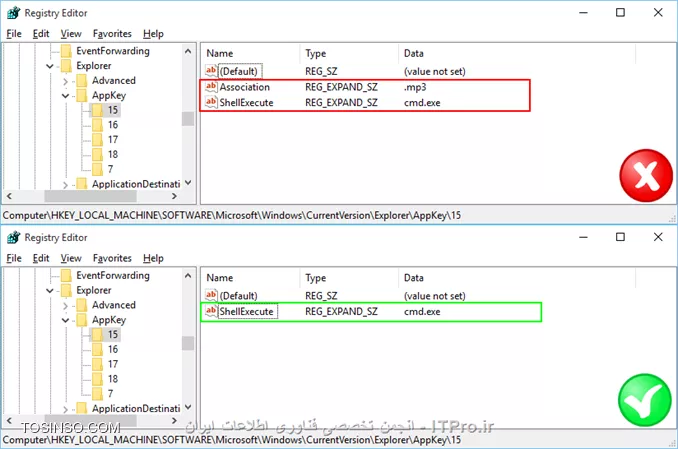
Task: Click 'cmd.exe' data cell in top window
Action: [x=422, y=103]
